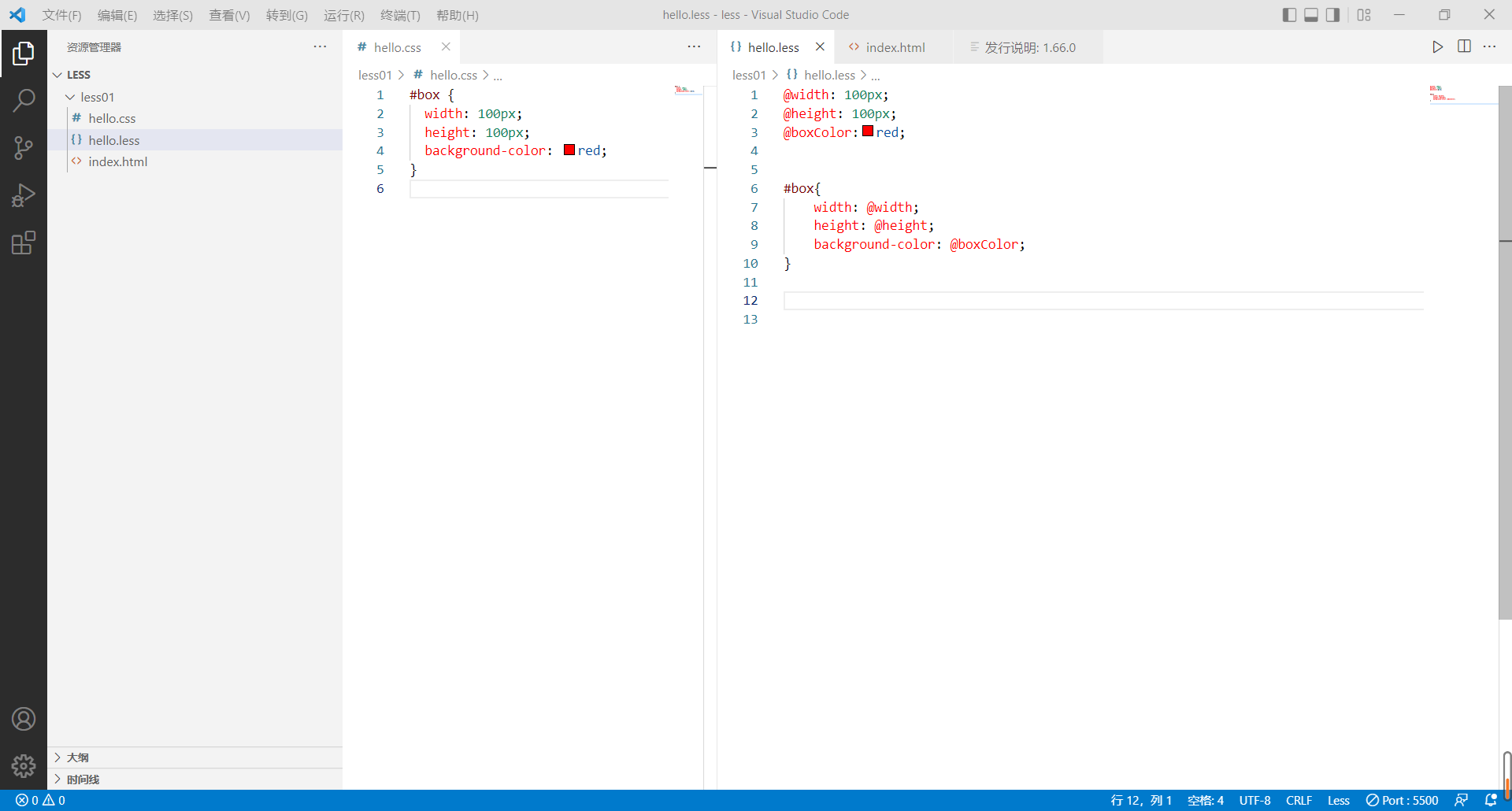Click red color swatch in hello.css
The width and height of the screenshot is (1512, 811).
pos(569,150)
